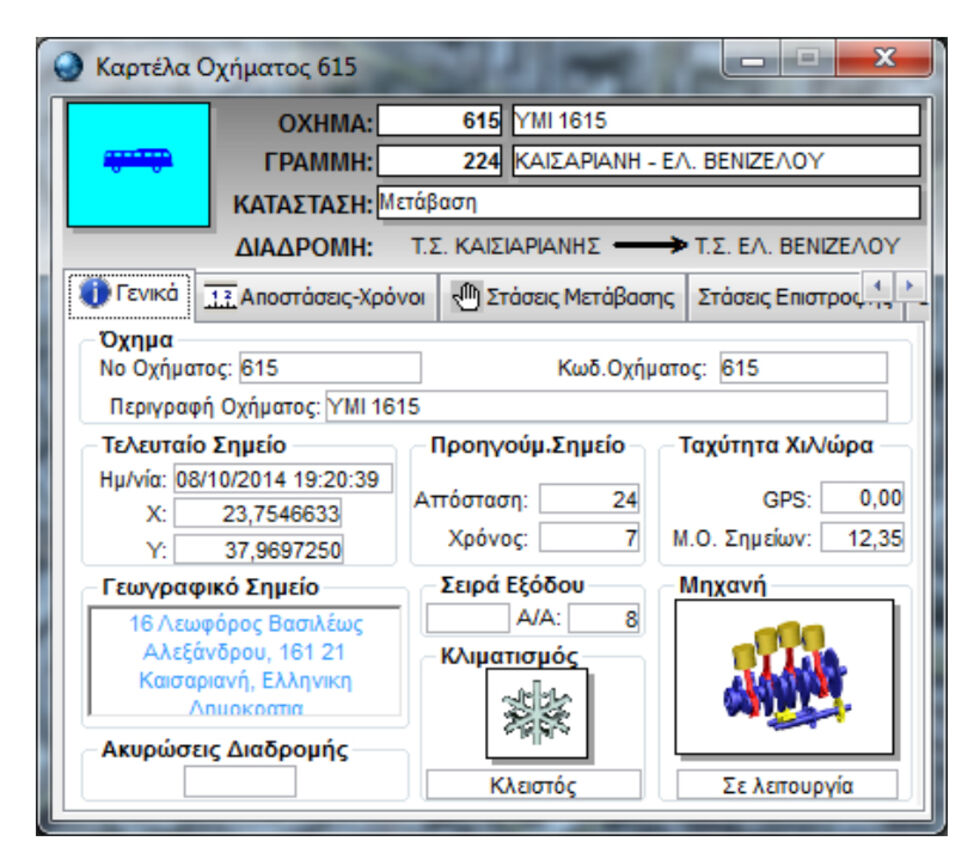The height and width of the screenshot is (866, 980).
Task: Click the Χρόνος field showing 7
Action: point(589,537)
